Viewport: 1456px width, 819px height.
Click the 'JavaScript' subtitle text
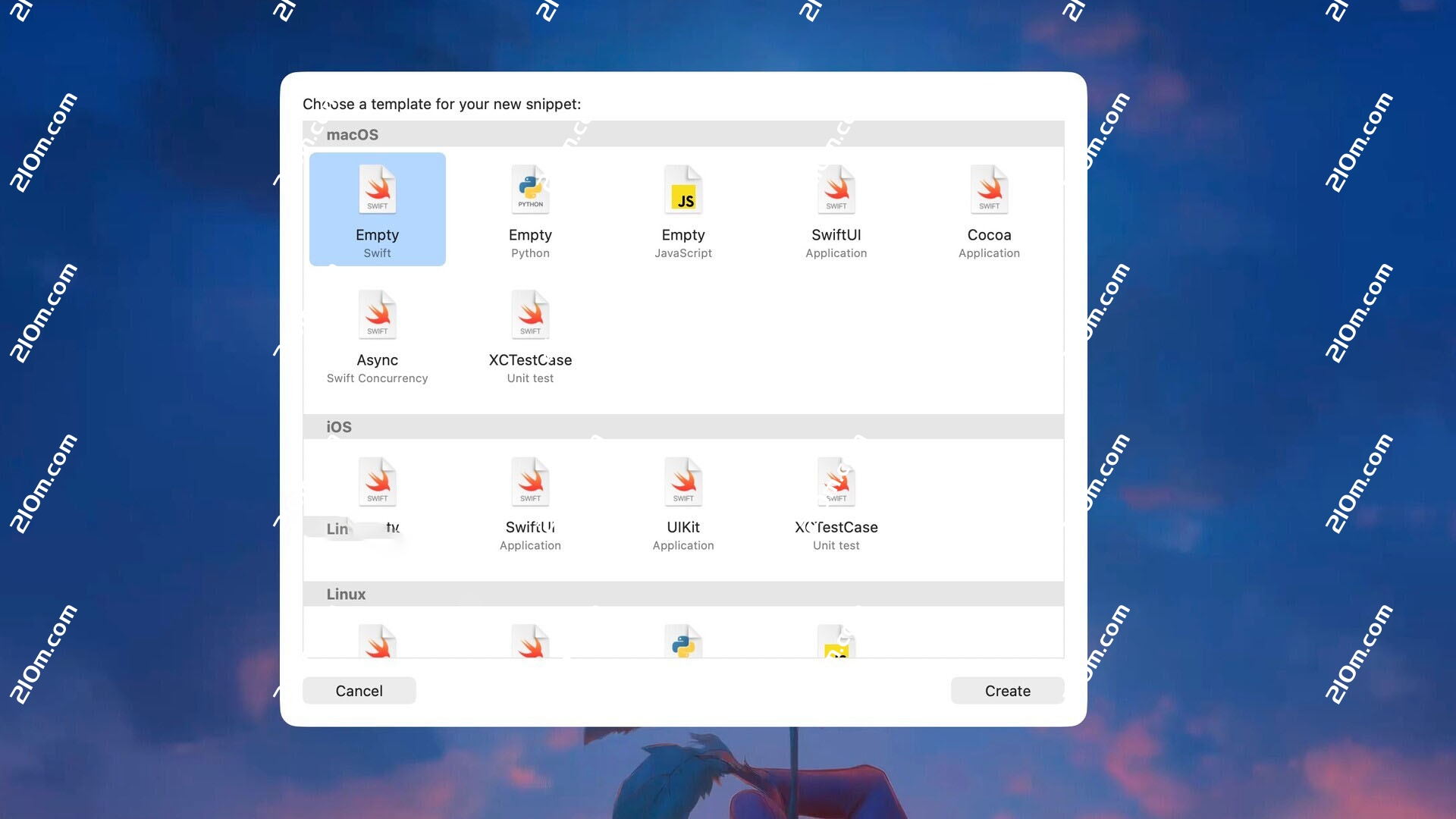(x=683, y=253)
